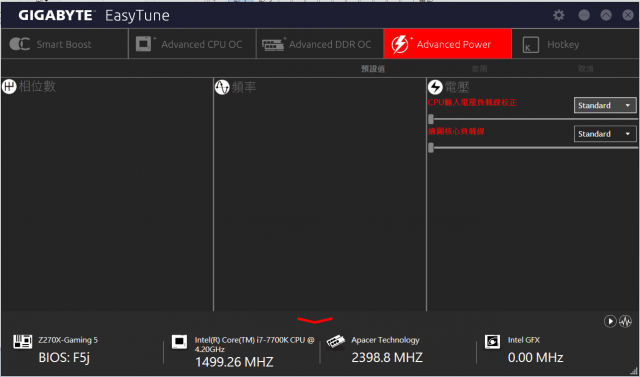
Task: Click the memory module icon beside Apacer Technology
Action: (336, 342)
